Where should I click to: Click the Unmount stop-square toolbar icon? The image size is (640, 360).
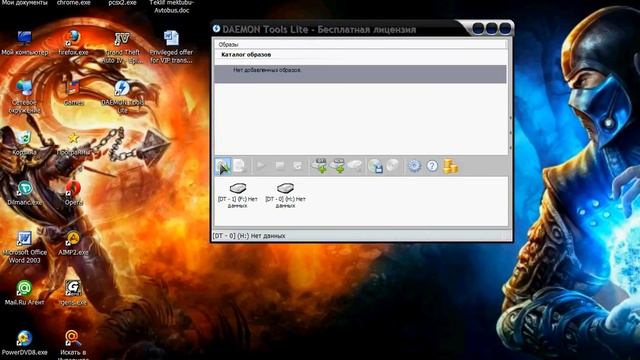[x=279, y=166]
